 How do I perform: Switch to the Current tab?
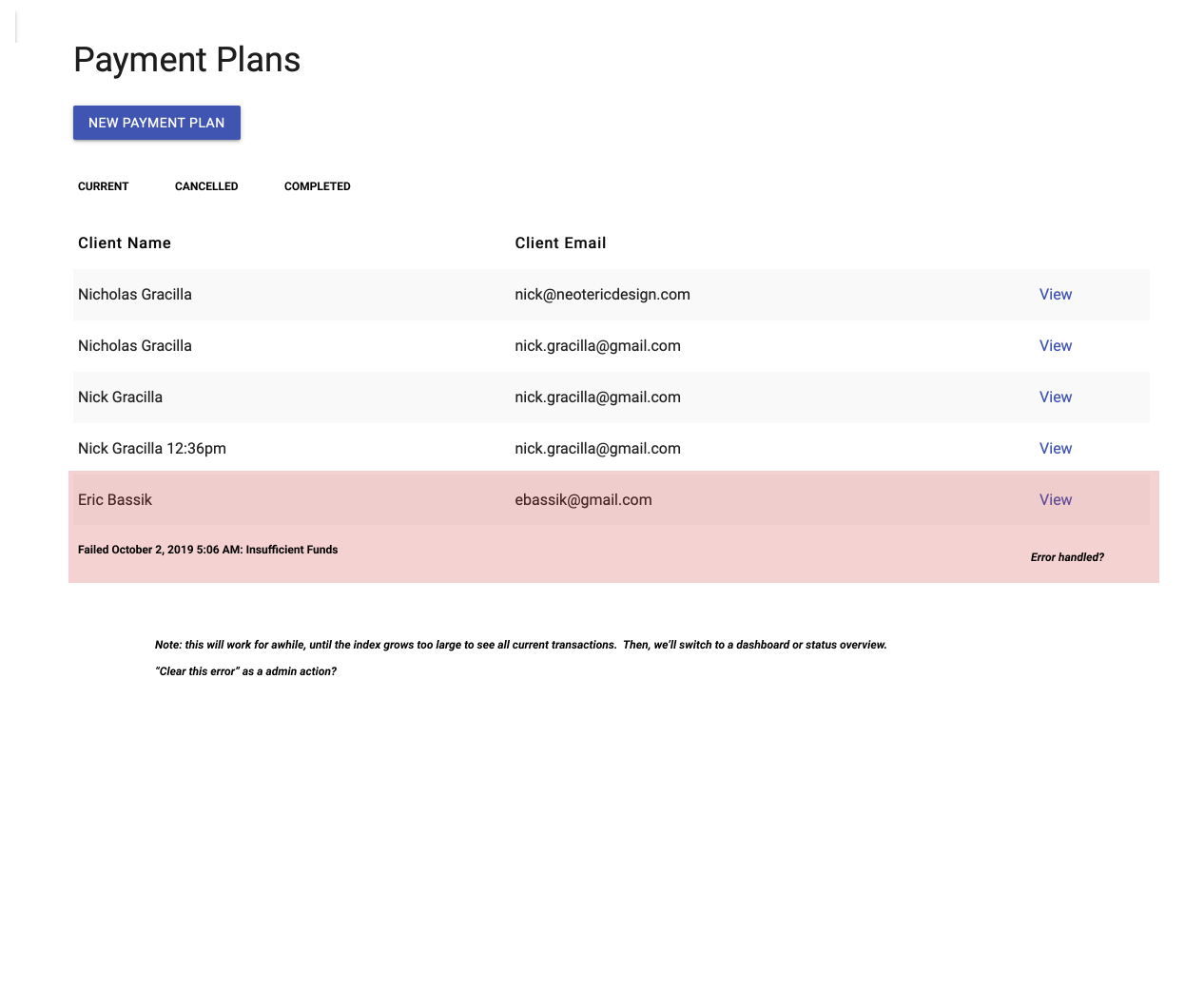[103, 186]
